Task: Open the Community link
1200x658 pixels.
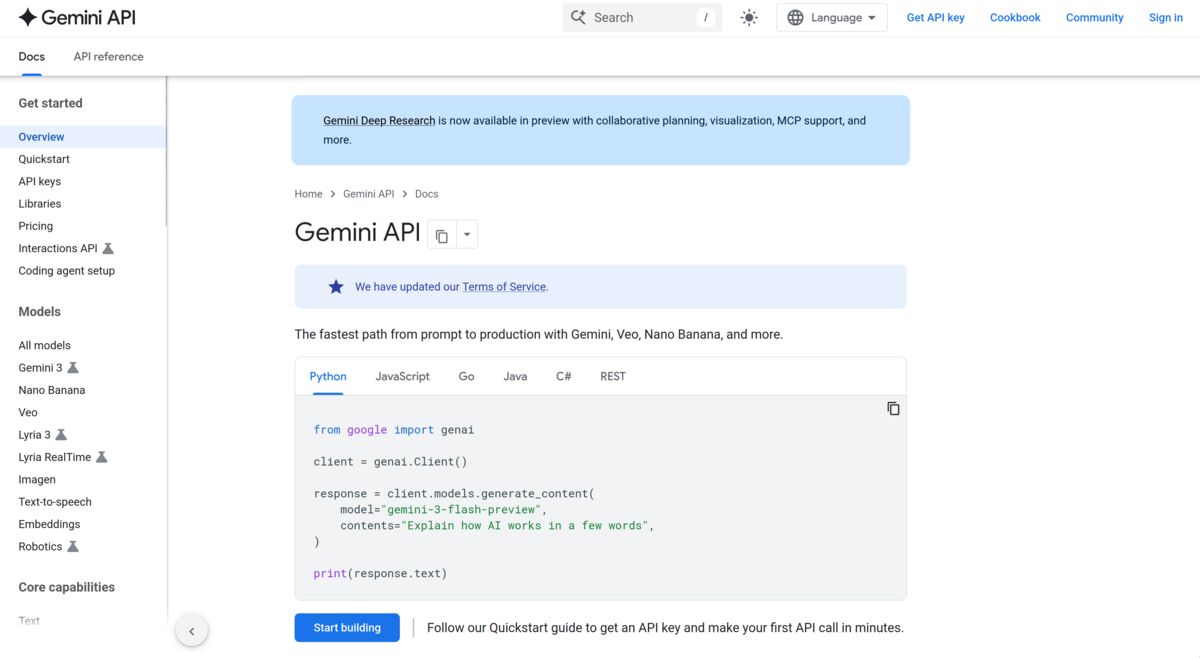Action: pyautogui.click(x=1094, y=18)
